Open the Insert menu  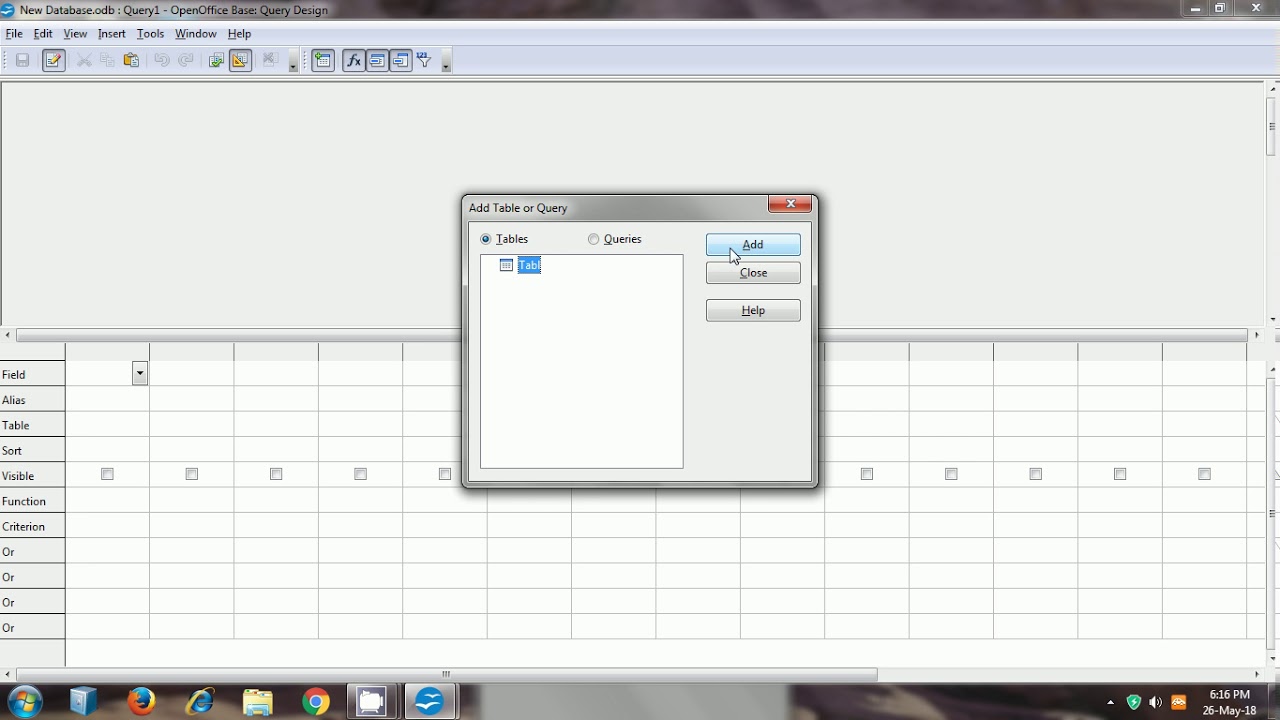(112, 33)
